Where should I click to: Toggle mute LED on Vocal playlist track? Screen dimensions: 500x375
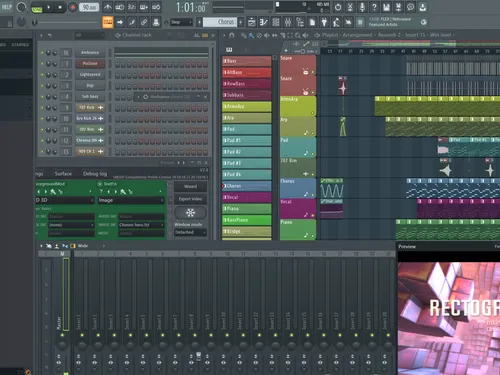[x=313, y=216]
